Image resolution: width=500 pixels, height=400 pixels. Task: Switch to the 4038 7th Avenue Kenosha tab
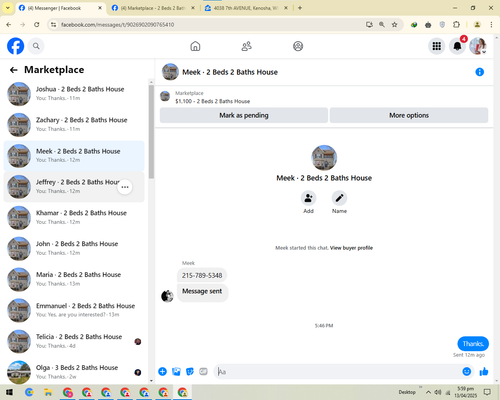(x=246, y=8)
